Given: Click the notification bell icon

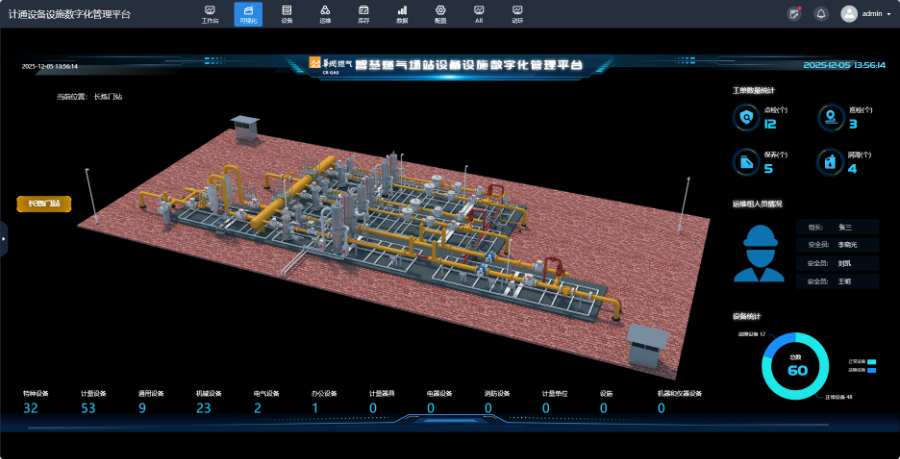Looking at the screenshot, I should pyautogui.click(x=821, y=14).
